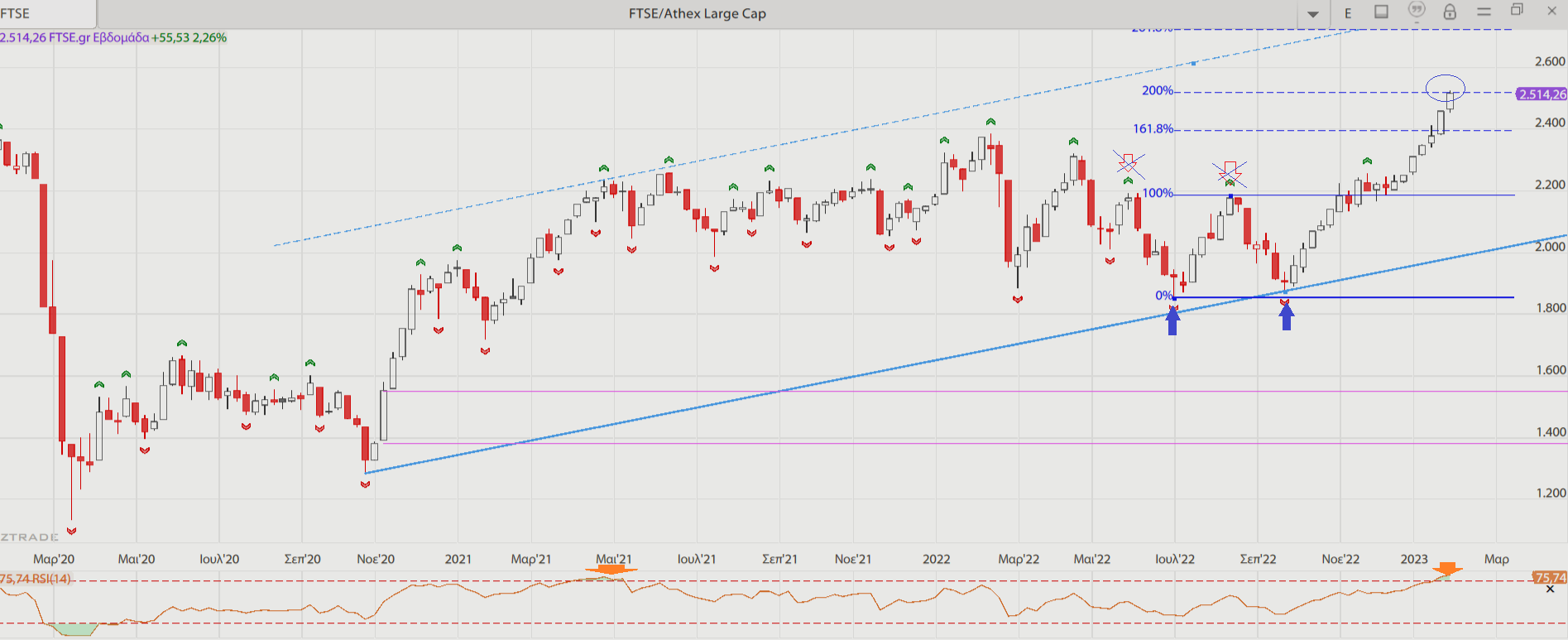
Task: Select the blue up arrow near Σεπ'22
Action: 1286,315
